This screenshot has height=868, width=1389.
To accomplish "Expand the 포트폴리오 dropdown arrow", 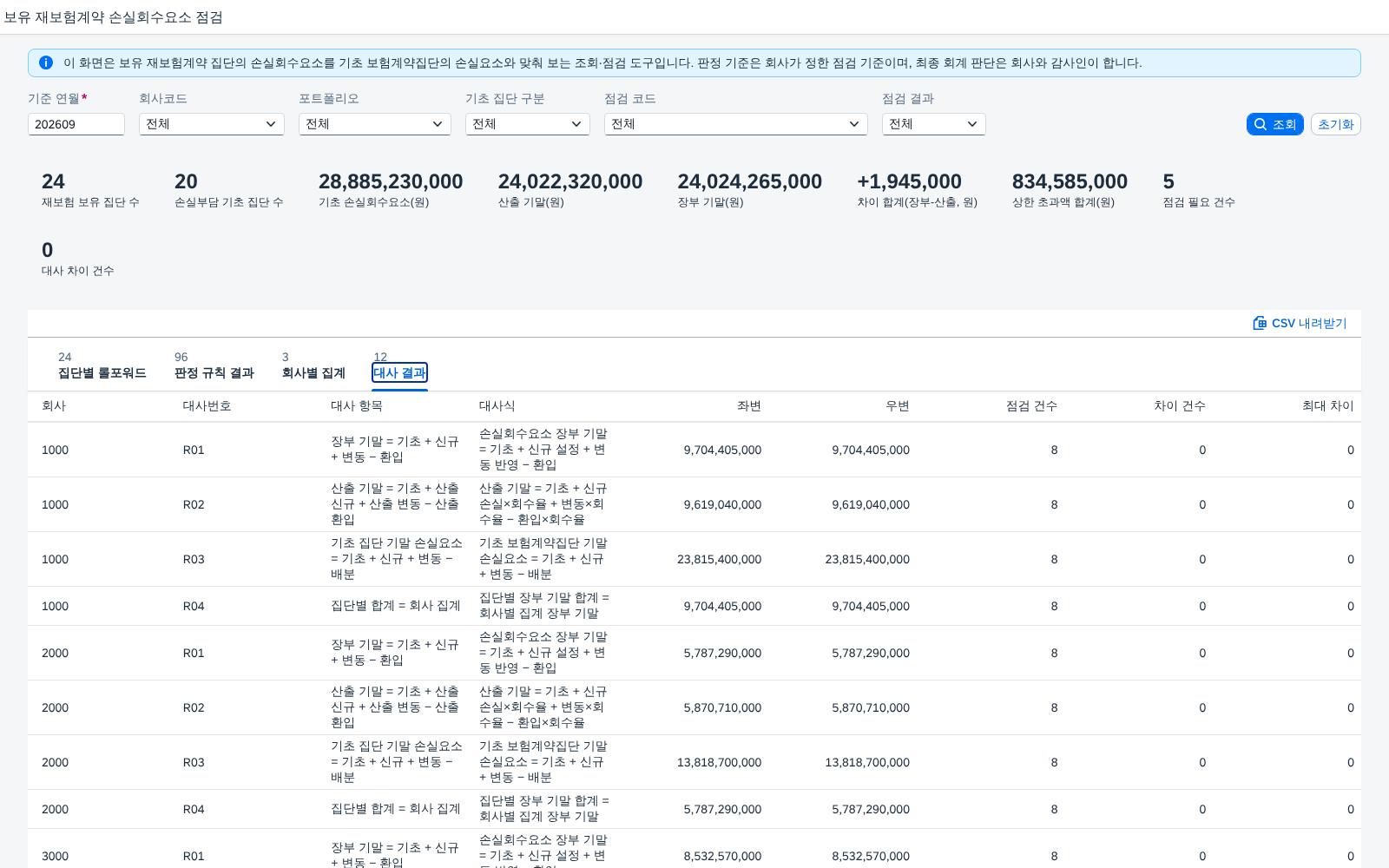I will 438,124.
